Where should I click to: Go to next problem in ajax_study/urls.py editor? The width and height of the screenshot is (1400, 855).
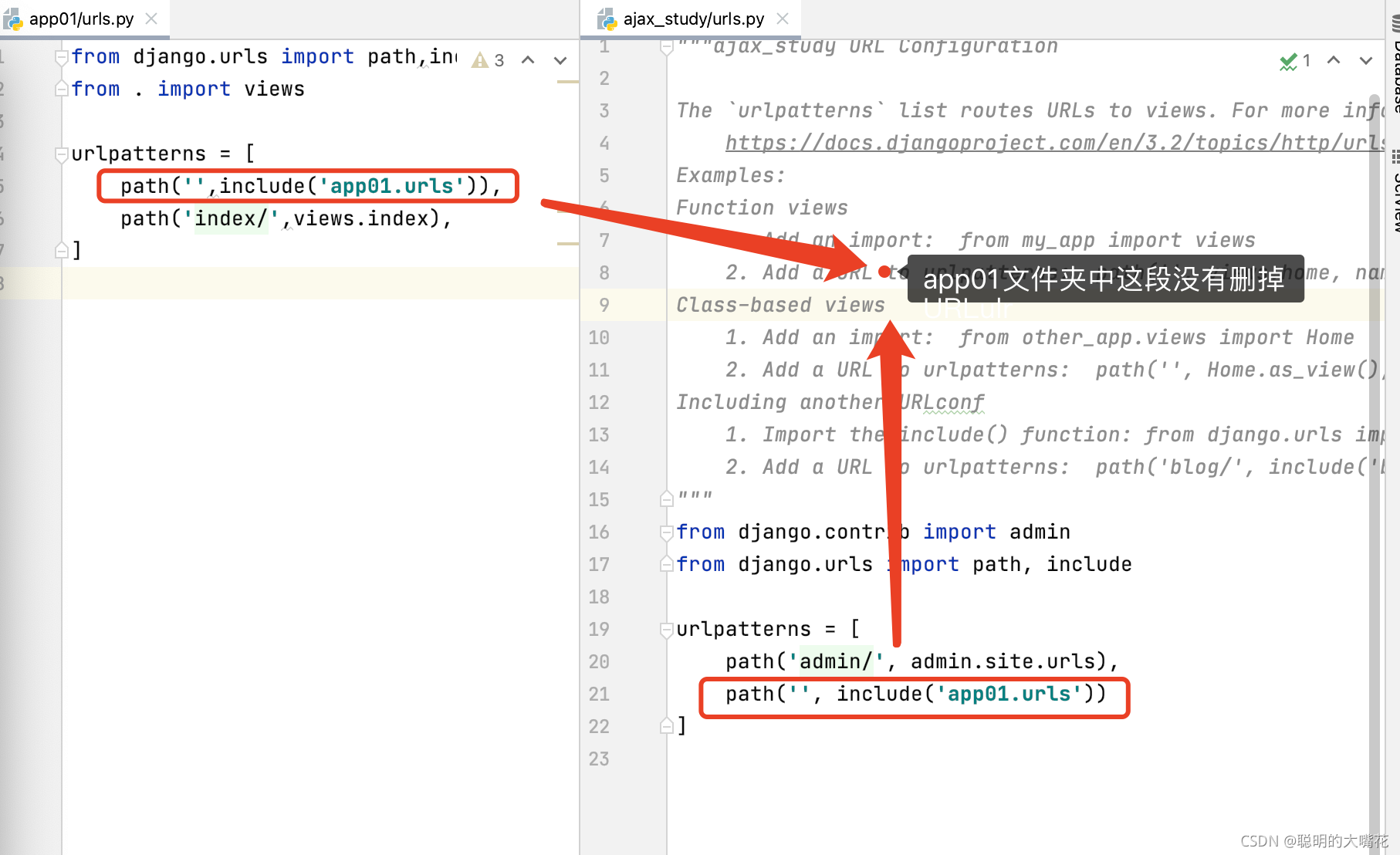click(x=1366, y=60)
